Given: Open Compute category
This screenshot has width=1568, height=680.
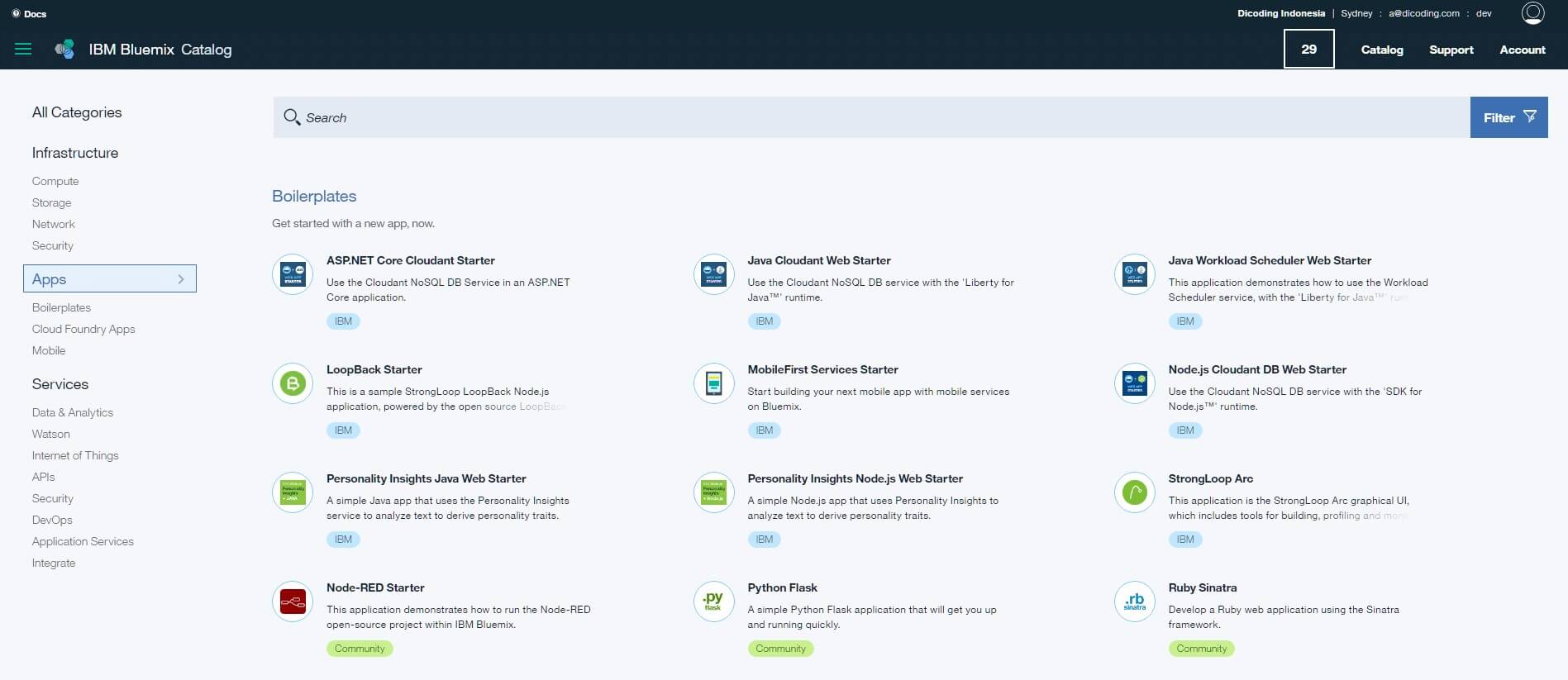Looking at the screenshot, I should tap(55, 181).
